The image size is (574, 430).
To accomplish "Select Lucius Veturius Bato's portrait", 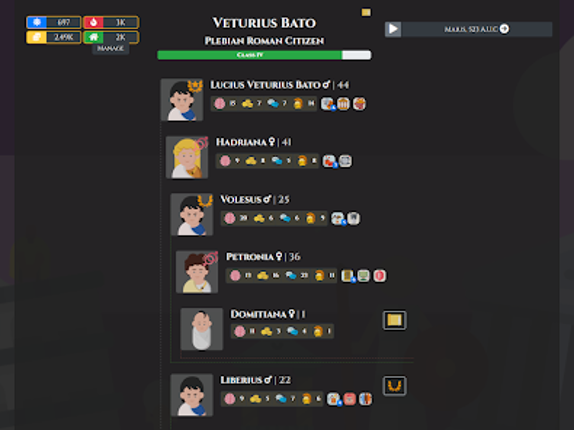I will pyautogui.click(x=182, y=100).
